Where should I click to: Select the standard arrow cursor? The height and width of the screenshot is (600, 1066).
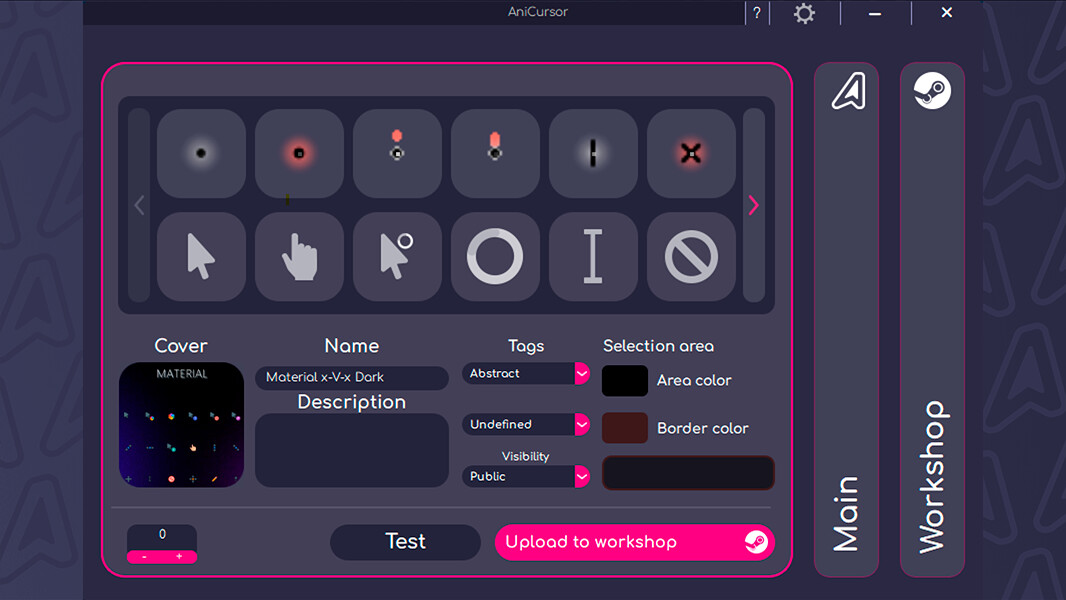click(x=200, y=257)
